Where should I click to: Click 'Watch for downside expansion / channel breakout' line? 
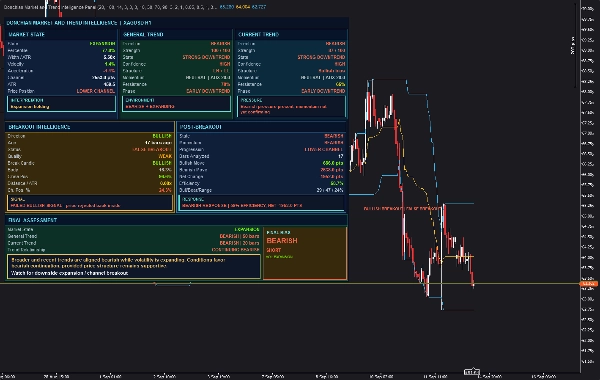(x=70, y=273)
